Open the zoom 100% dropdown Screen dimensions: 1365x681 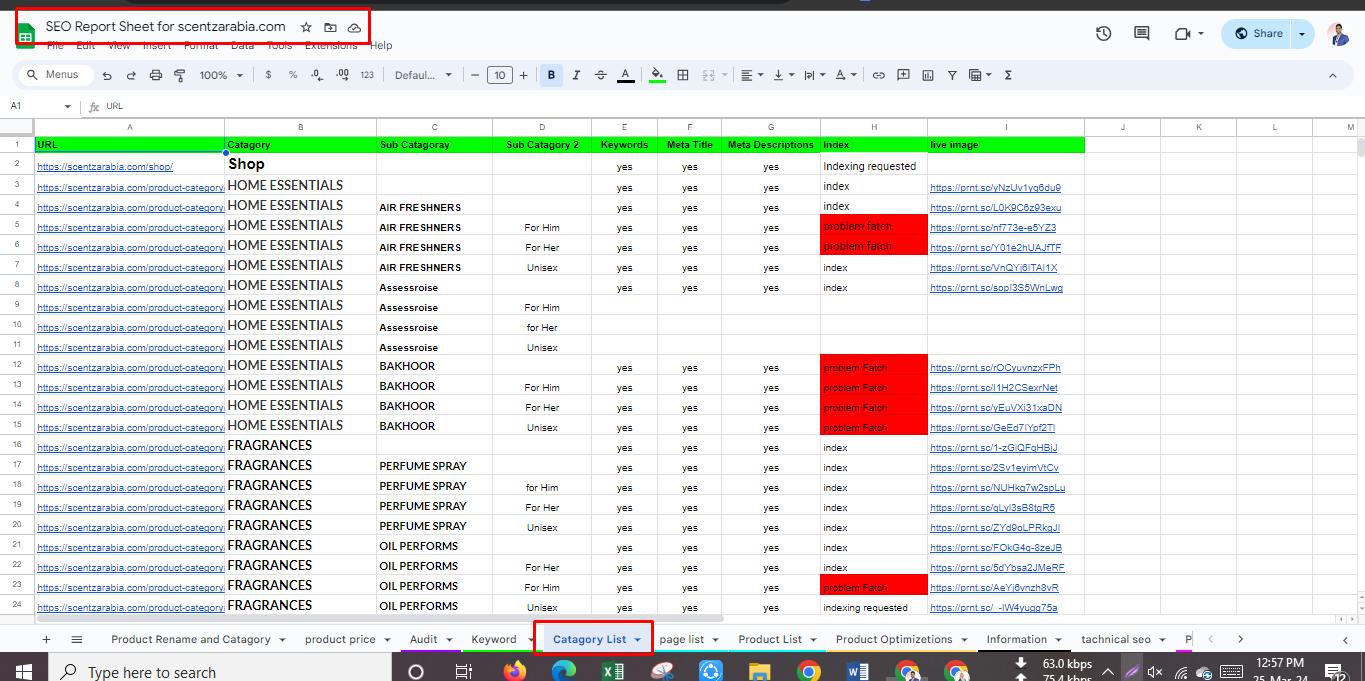tap(221, 75)
